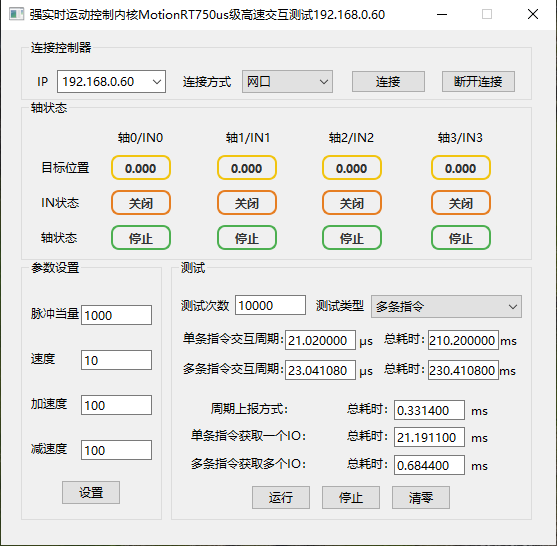The image size is (557, 546).
Task: Select the 加速度 input box
Action: click(x=116, y=405)
